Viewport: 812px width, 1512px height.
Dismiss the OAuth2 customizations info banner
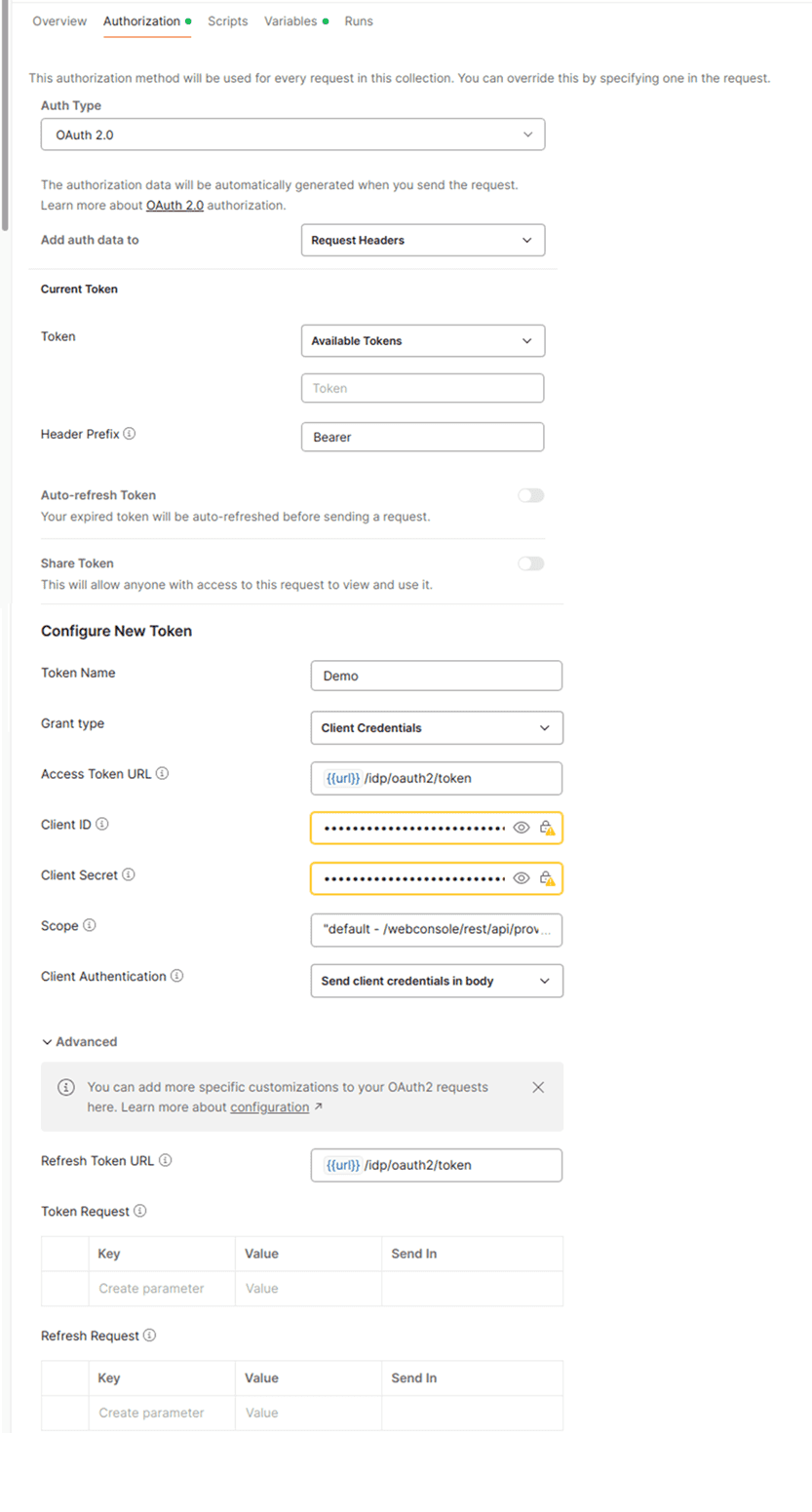tap(538, 1088)
